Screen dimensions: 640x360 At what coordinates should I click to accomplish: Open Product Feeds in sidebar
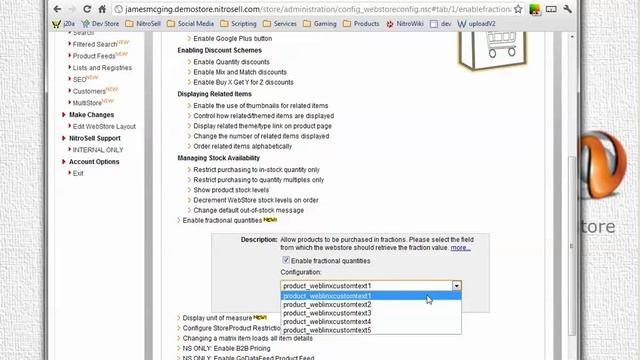pyautogui.click(x=94, y=56)
